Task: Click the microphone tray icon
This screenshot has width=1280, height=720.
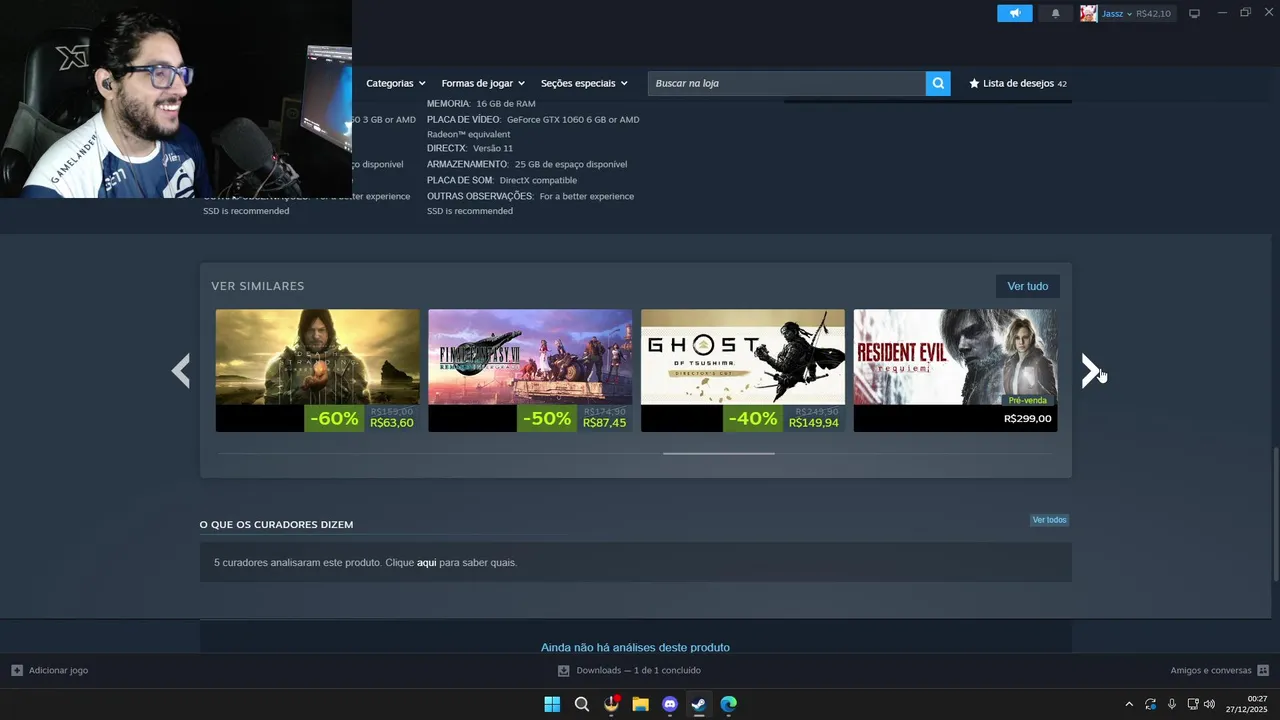Action: tap(1172, 704)
